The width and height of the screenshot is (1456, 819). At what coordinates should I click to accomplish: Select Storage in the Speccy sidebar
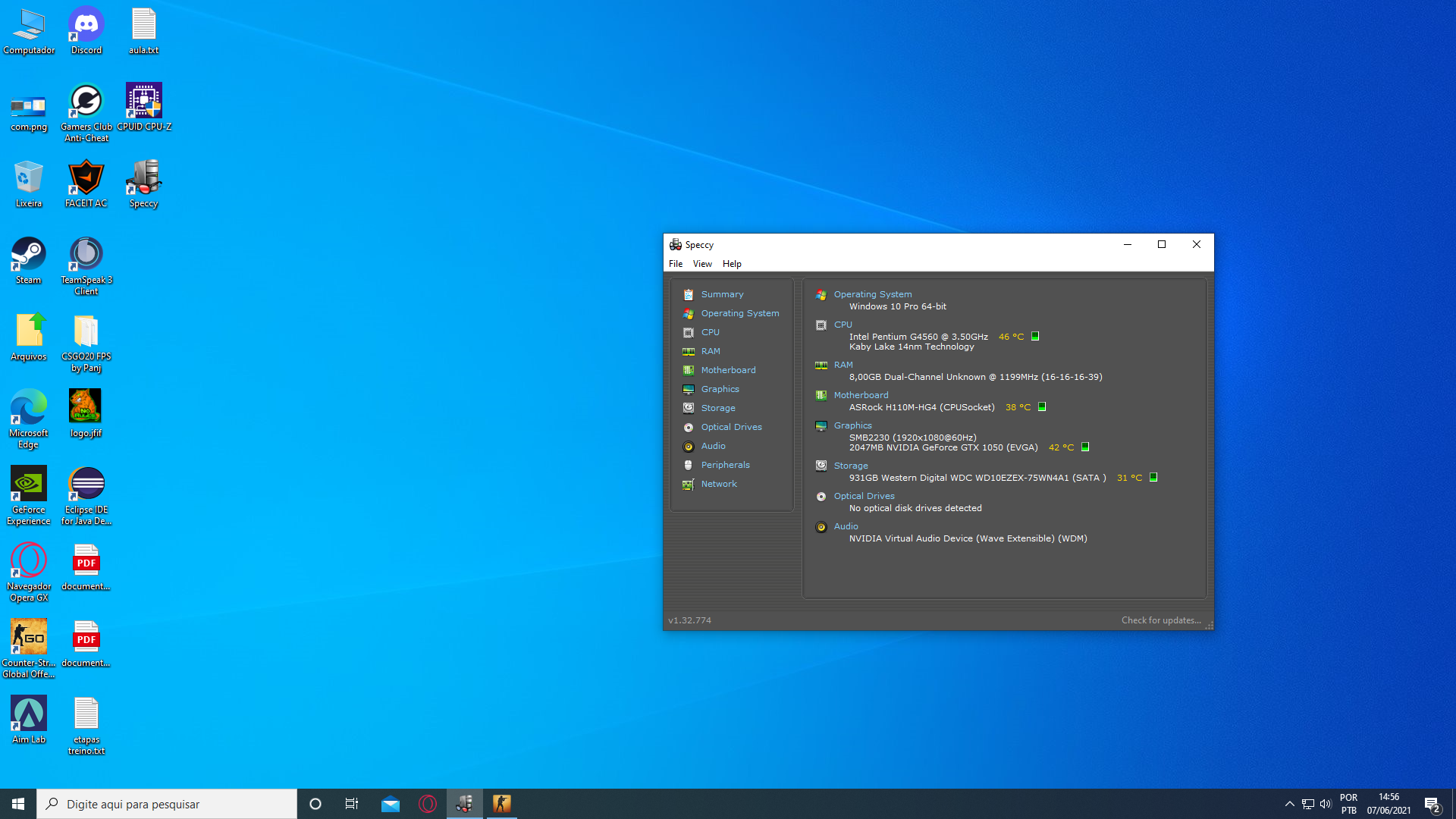pos(718,408)
